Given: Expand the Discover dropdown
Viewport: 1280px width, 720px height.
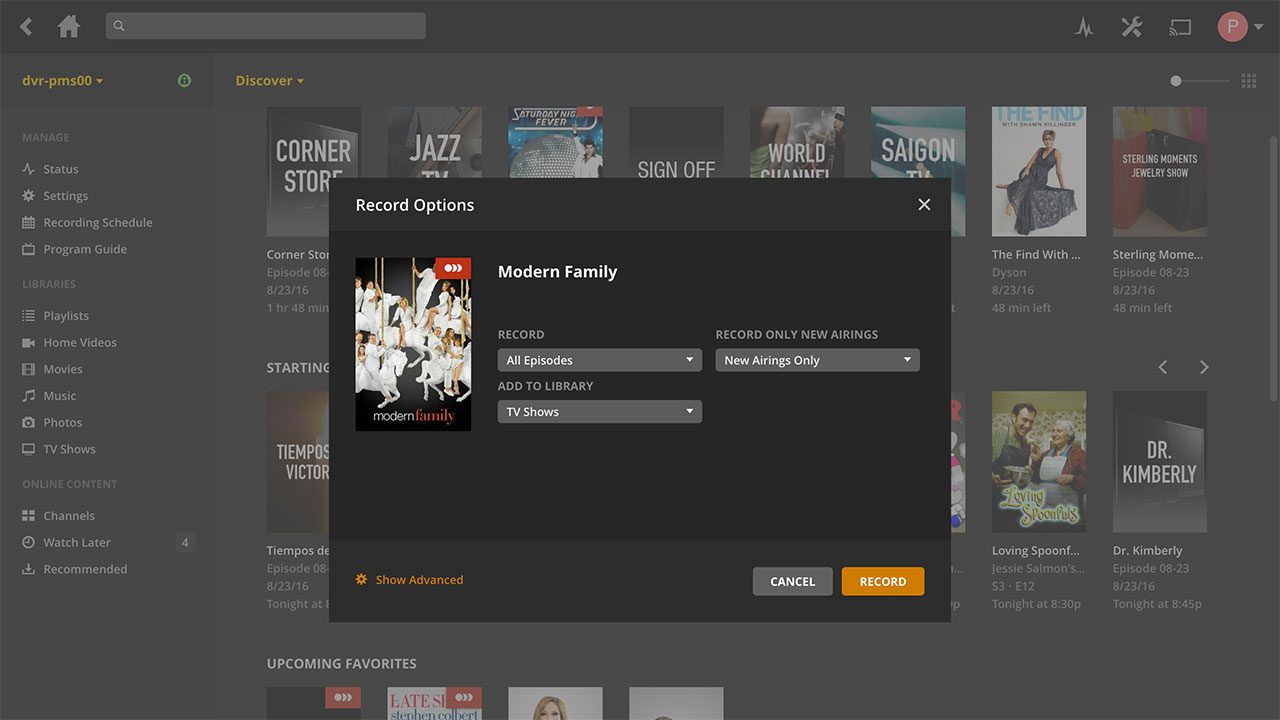Looking at the screenshot, I should click(x=270, y=81).
